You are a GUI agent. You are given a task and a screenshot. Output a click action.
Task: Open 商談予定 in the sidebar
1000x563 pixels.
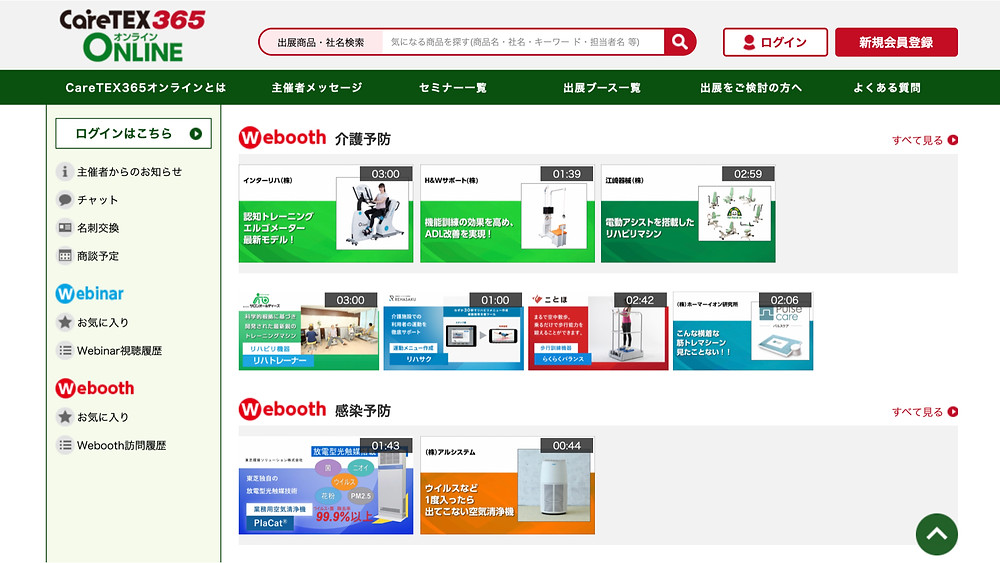98,256
